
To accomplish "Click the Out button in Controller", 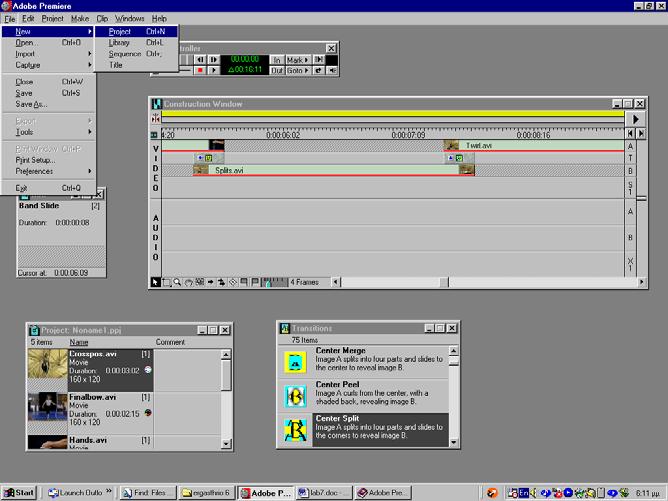I will pyautogui.click(x=277, y=70).
